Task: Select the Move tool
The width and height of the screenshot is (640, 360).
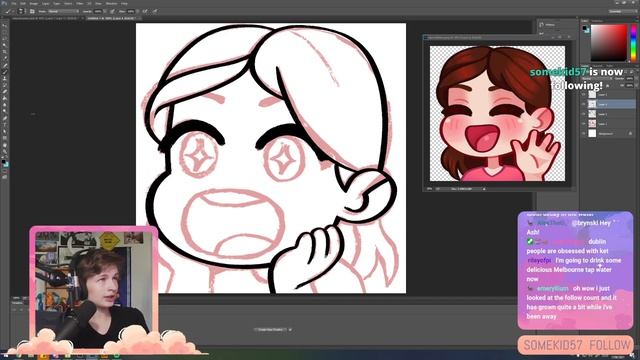Action: 5,25
